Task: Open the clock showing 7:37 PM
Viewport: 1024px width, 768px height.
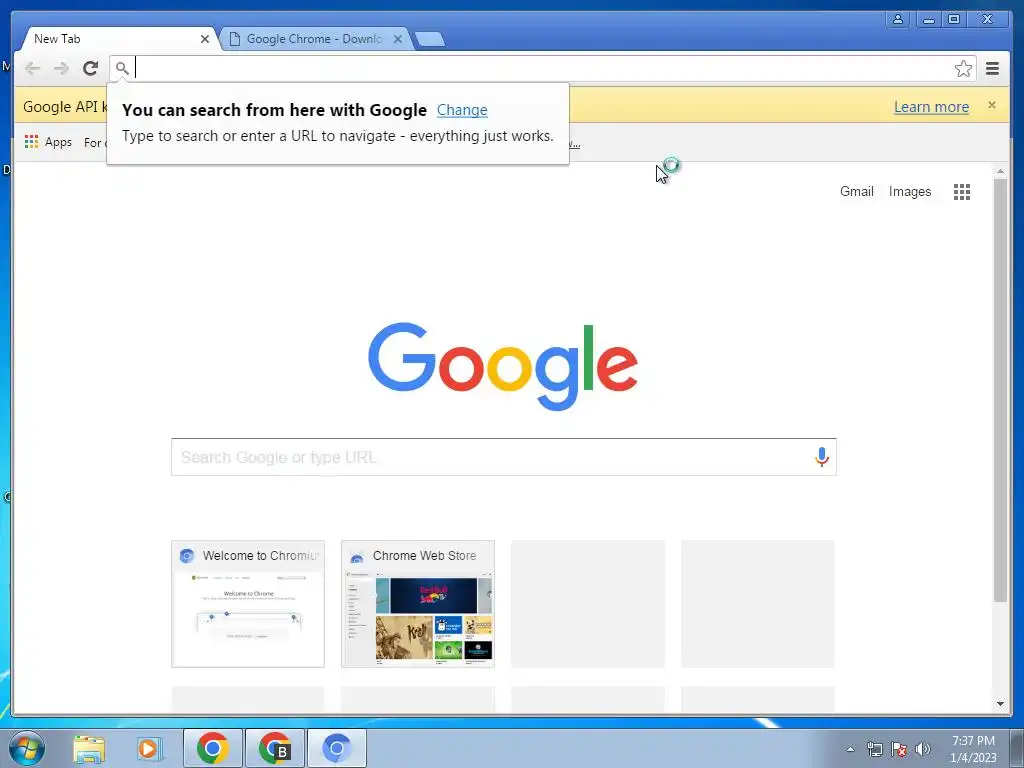Action: point(973,749)
